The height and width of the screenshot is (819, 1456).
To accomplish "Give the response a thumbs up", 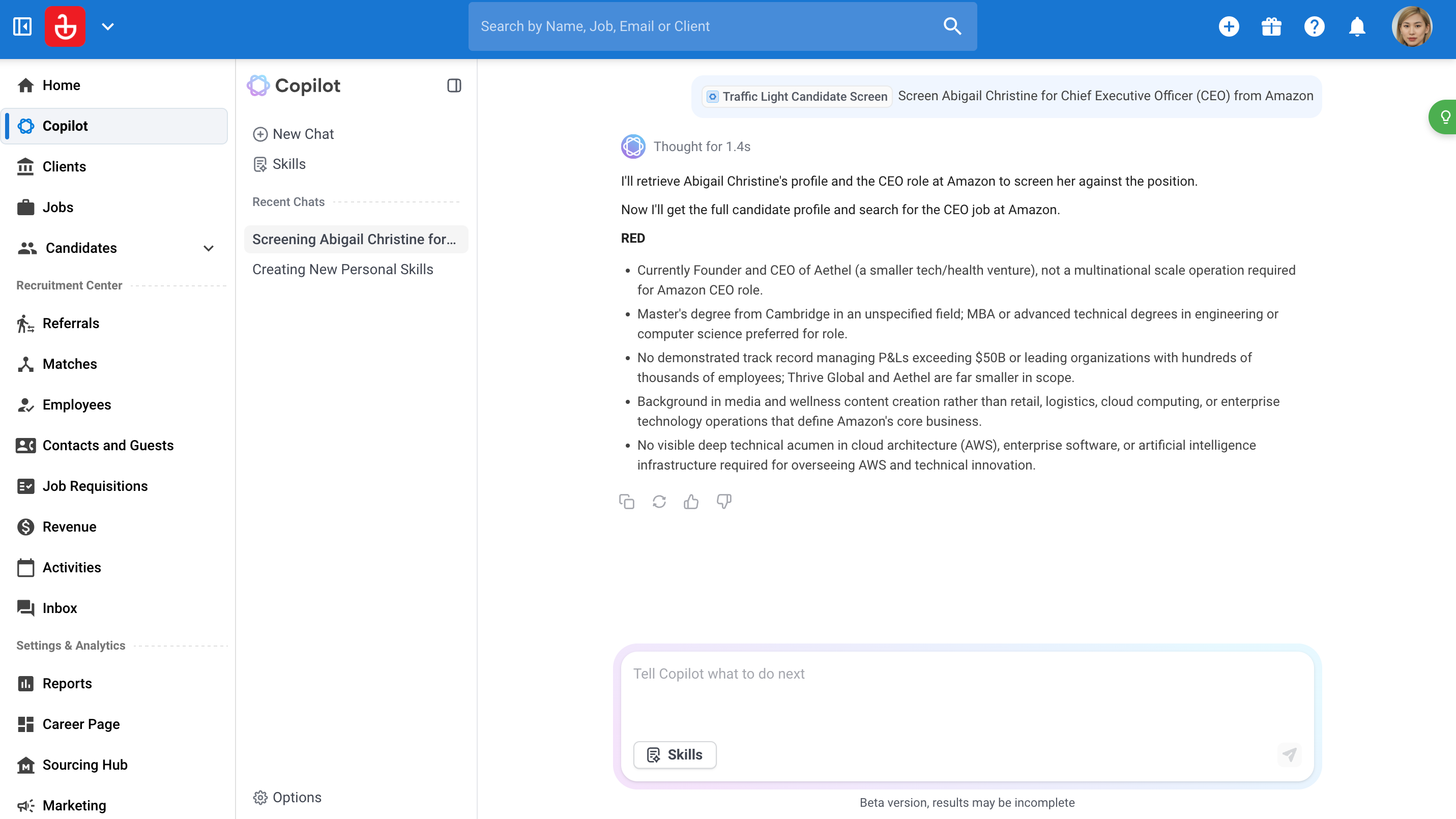I will point(691,502).
